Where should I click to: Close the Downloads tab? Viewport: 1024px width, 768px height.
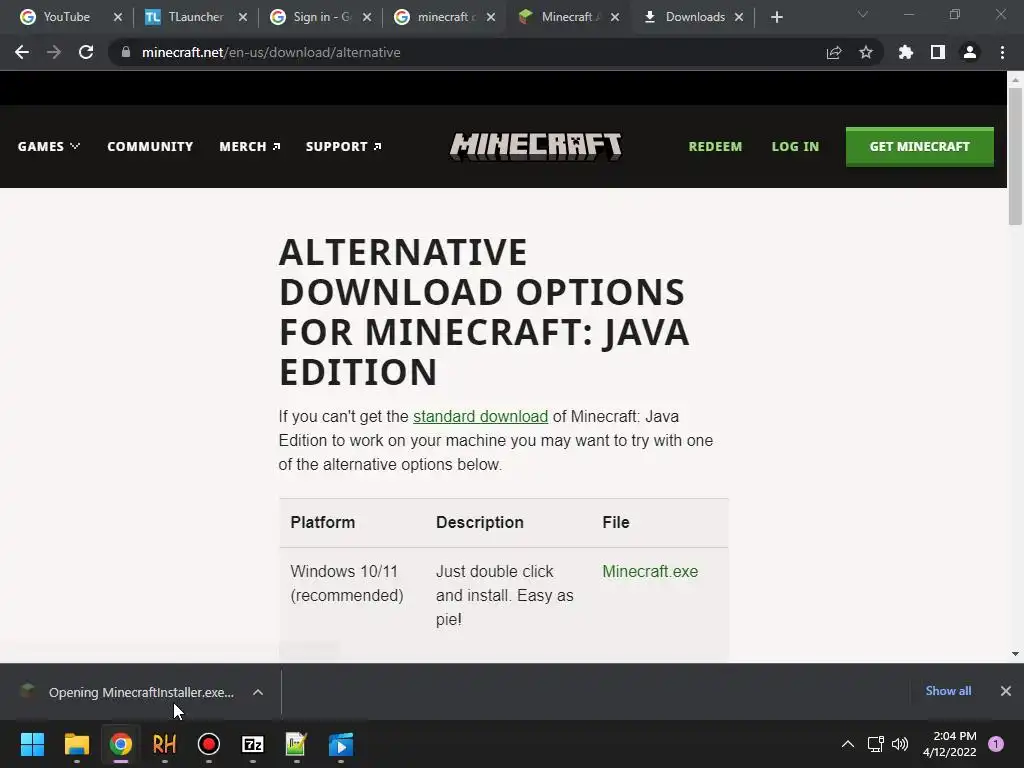[739, 17]
